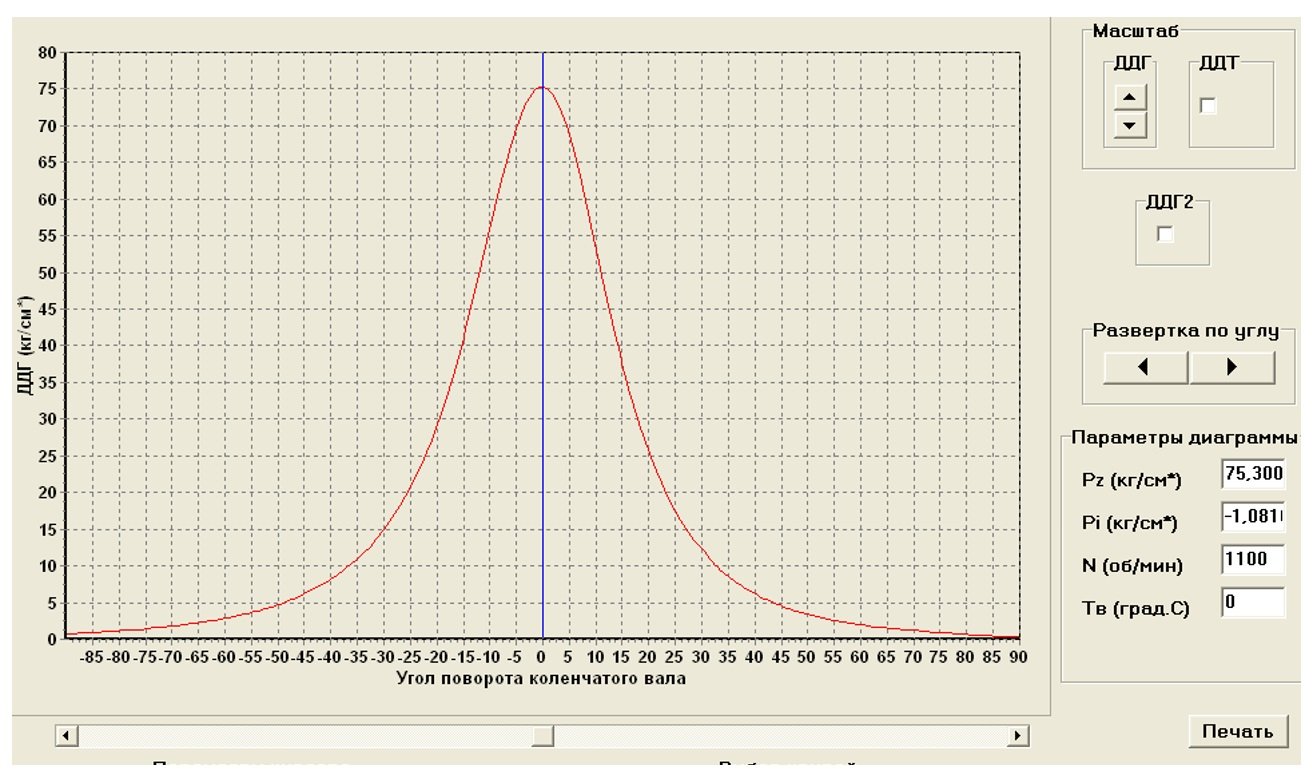
Task: Click the Тв (град.С) input box
Action: pyautogui.click(x=1253, y=602)
